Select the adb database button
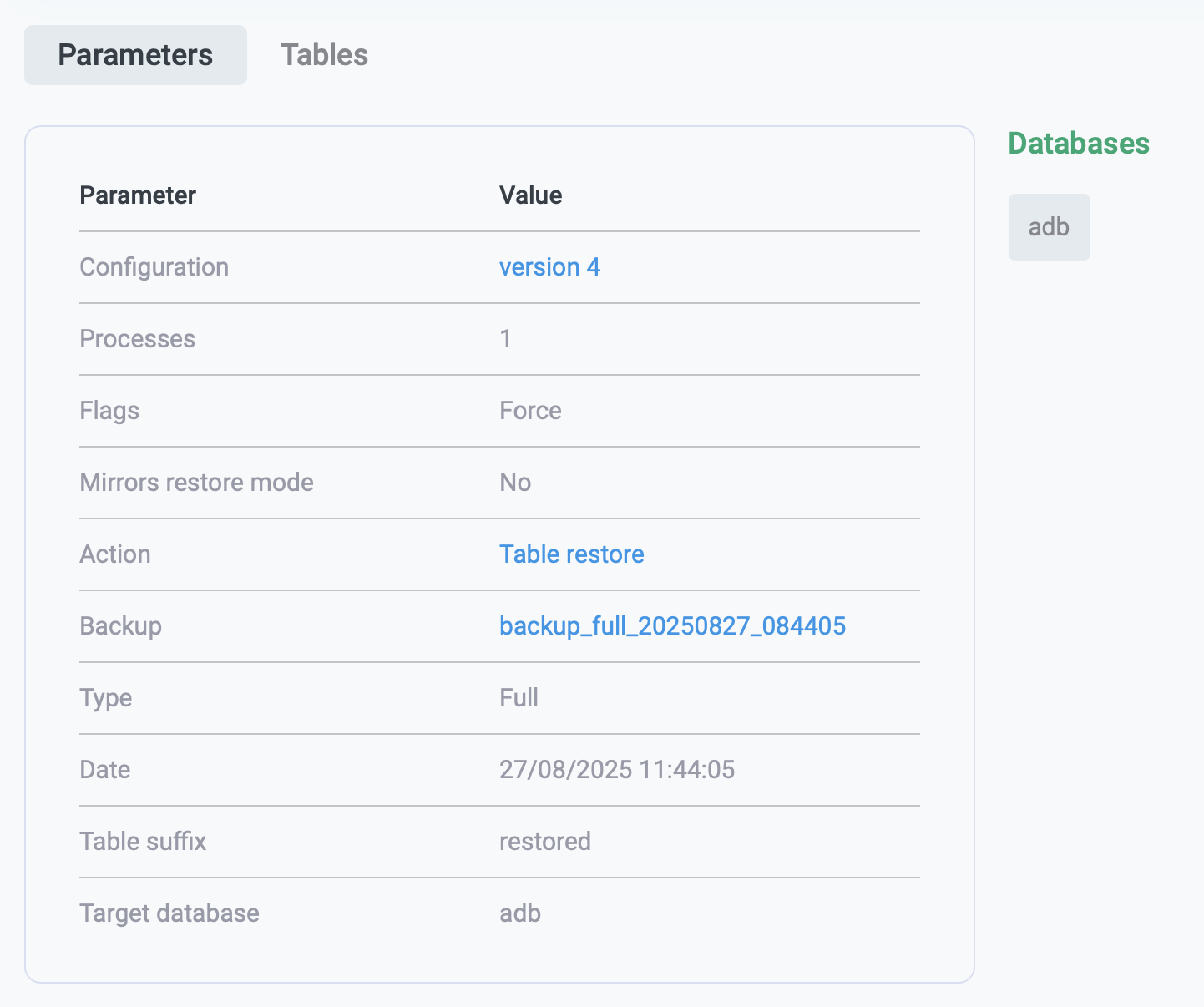Viewport: 1204px width, 1007px height. click(1049, 226)
